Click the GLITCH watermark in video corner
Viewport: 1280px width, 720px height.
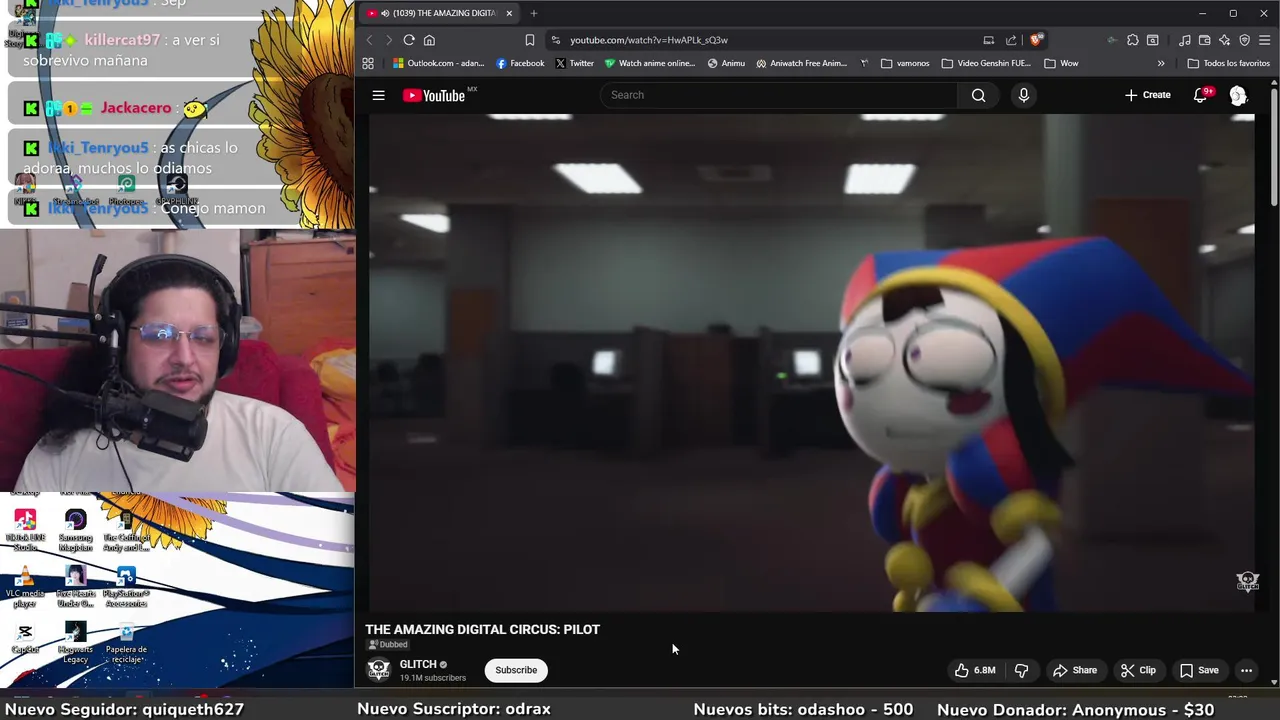click(x=1247, y=581)
